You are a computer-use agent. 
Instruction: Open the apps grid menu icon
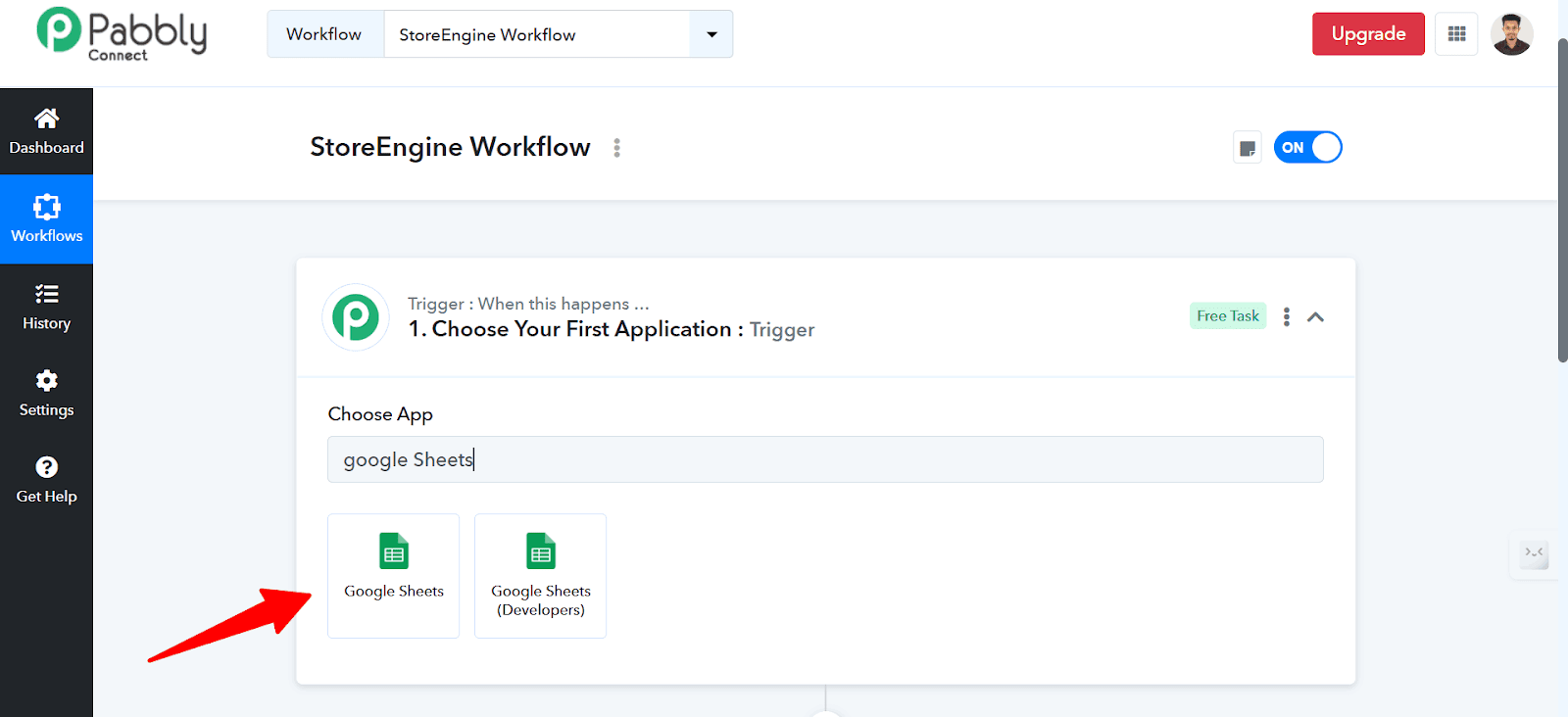[1456, 34]
